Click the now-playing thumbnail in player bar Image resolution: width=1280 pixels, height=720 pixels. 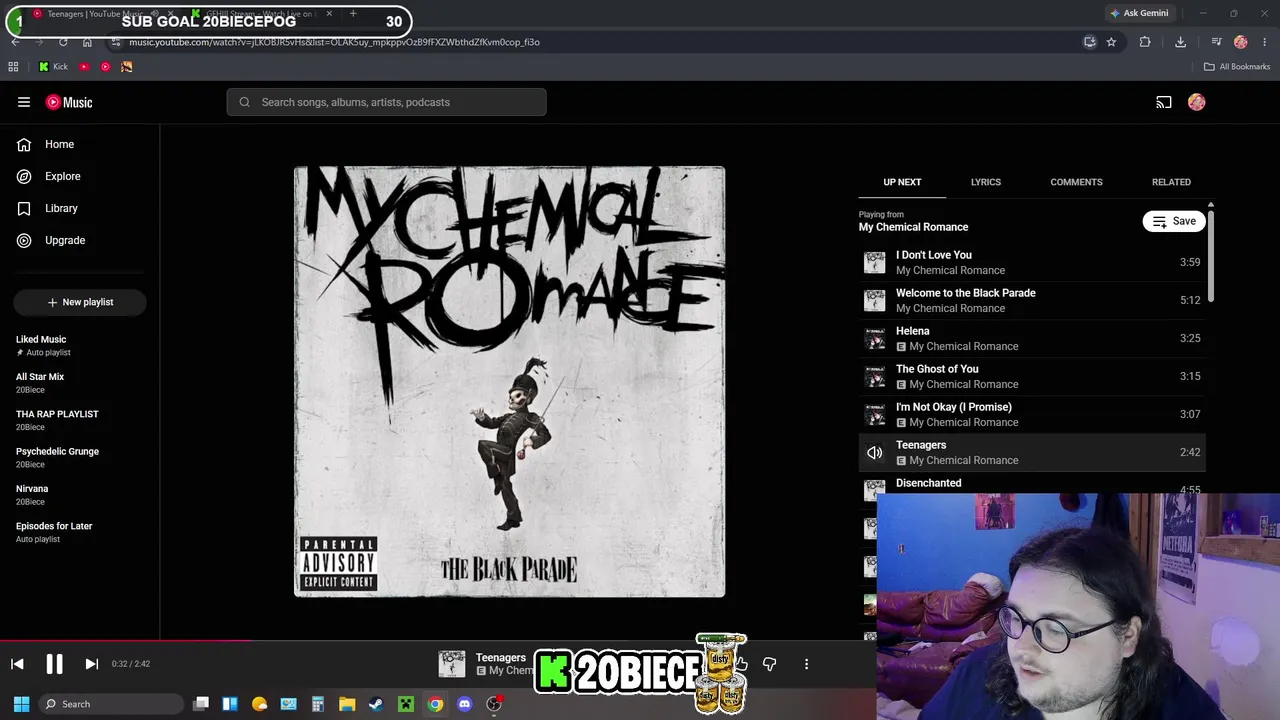[x=452, y=664]
